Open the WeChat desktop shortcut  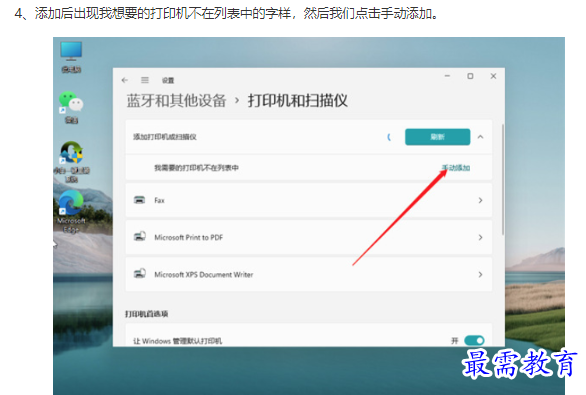pos(71,107)
